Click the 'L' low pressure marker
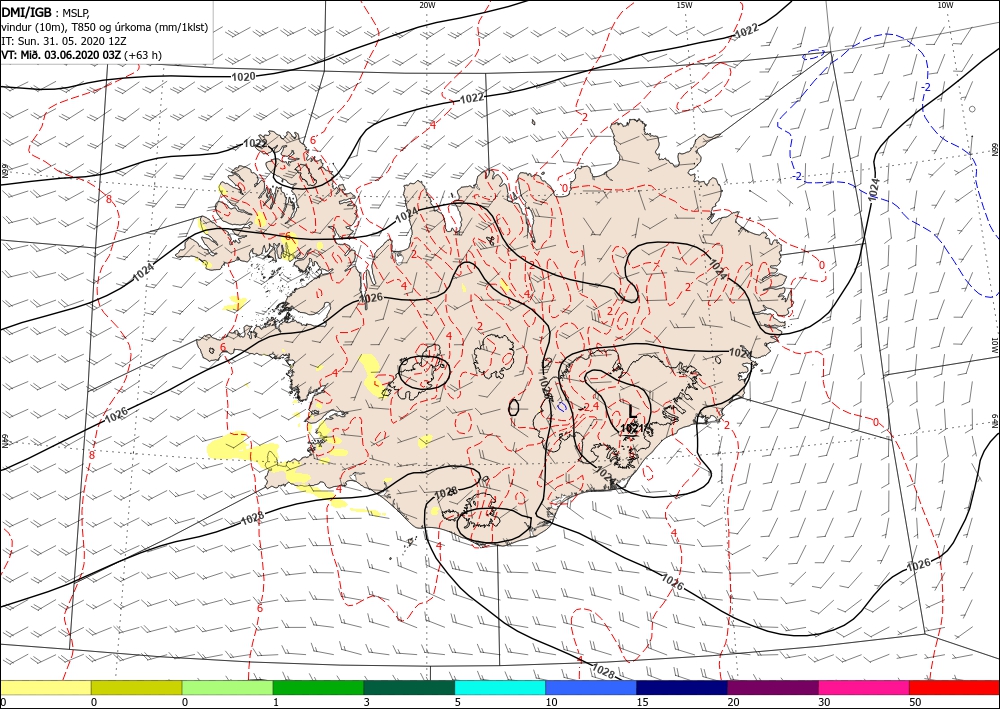1000x709 pixels. (632, 411)
